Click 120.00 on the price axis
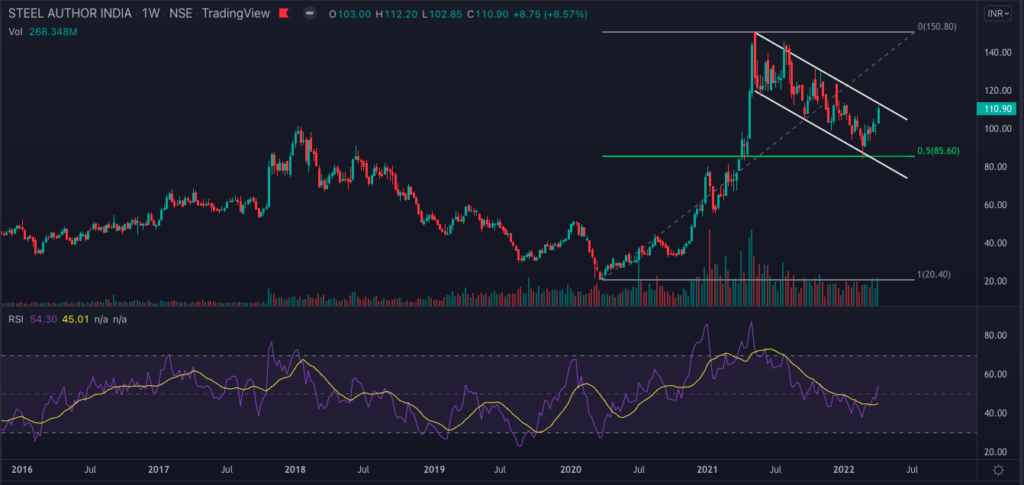Image resolution: width=1024 pixels, height=485 pixels. [x=996, y=90]
